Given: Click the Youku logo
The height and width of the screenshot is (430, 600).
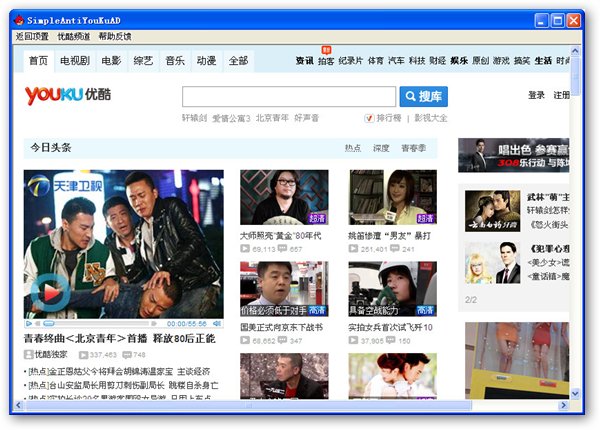Looking at the screenshot, I should coord(68,95).
